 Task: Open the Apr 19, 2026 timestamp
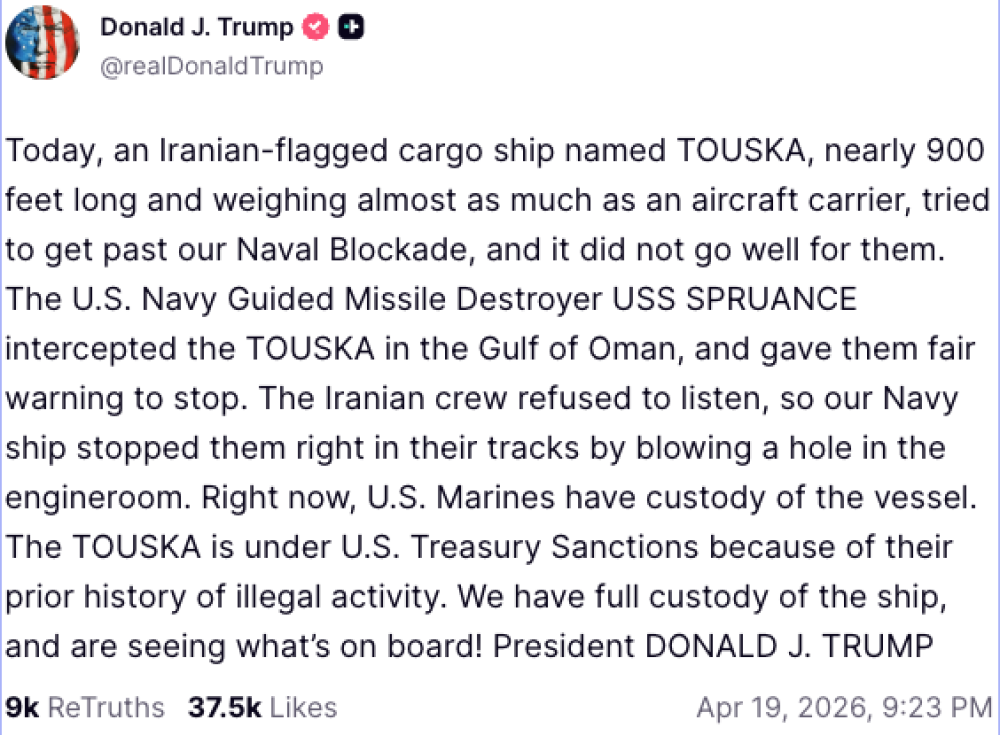pos(844,708)
